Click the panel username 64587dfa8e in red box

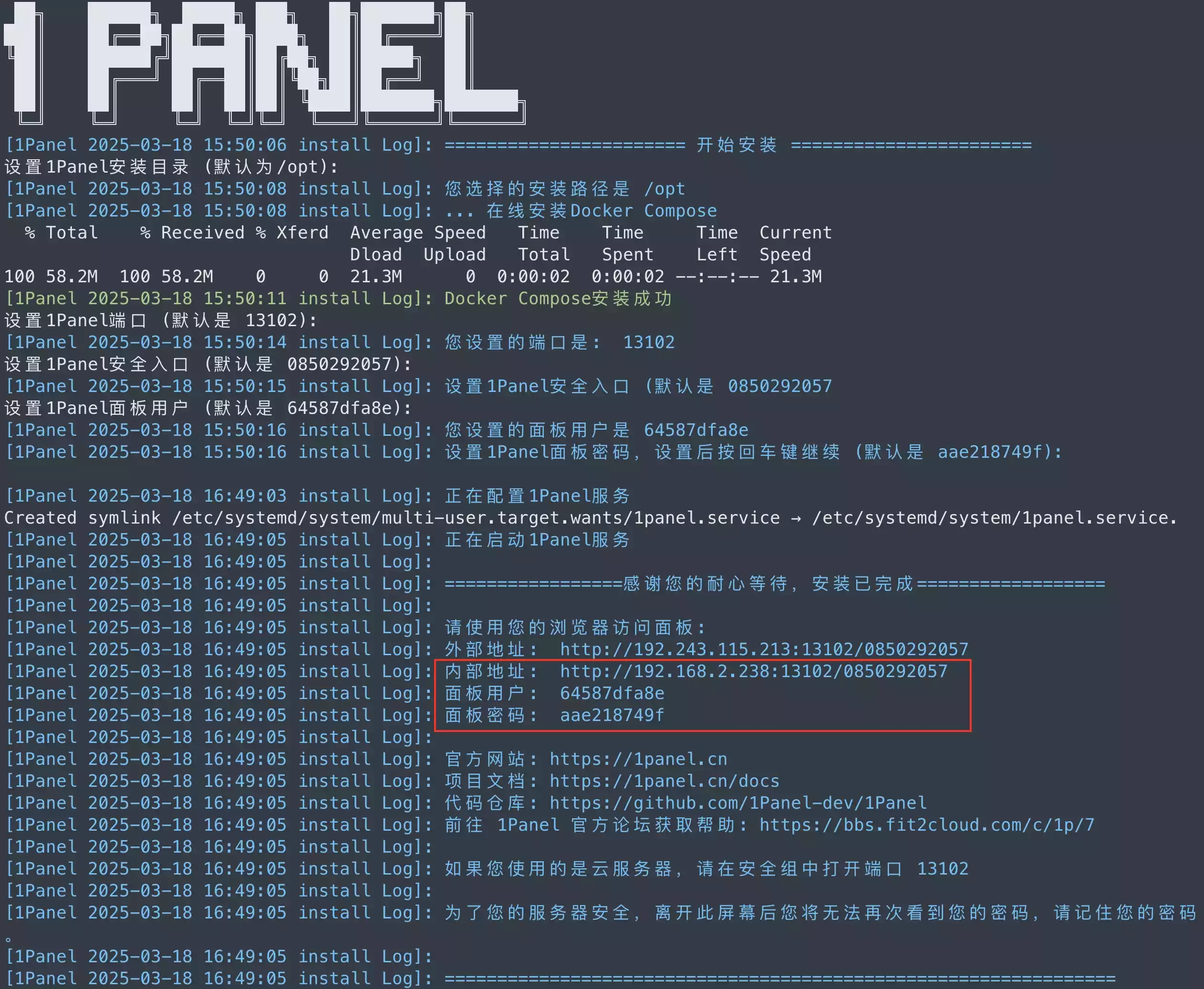point(612,693)
